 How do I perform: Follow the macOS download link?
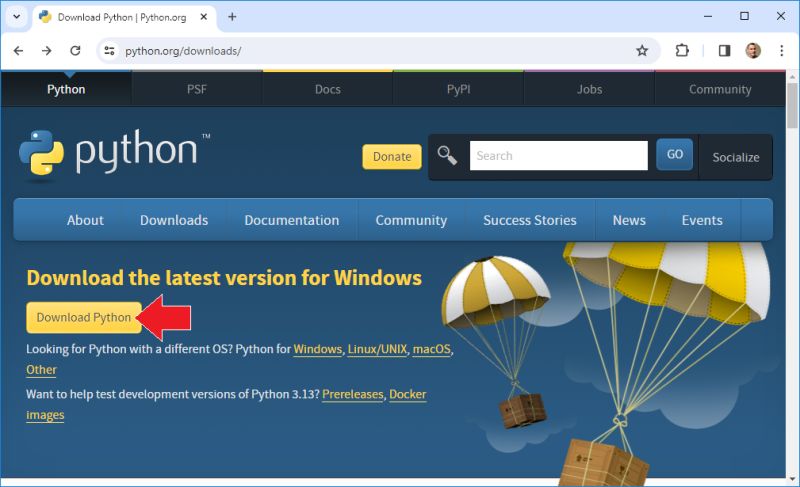(432, 349)
